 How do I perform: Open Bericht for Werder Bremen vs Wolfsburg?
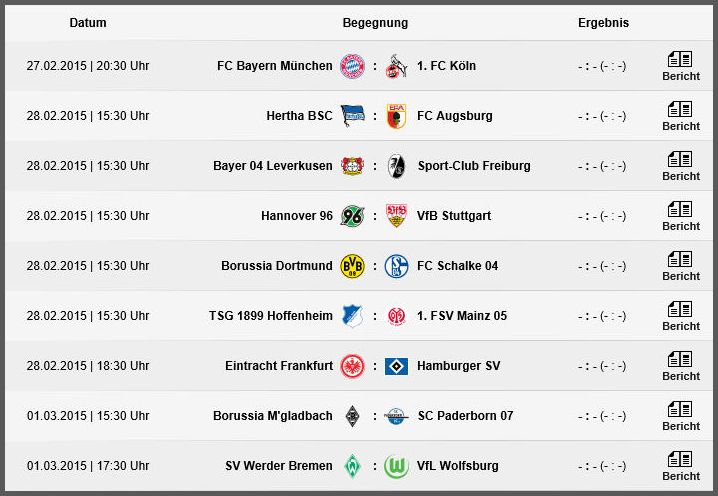(680, 466)
